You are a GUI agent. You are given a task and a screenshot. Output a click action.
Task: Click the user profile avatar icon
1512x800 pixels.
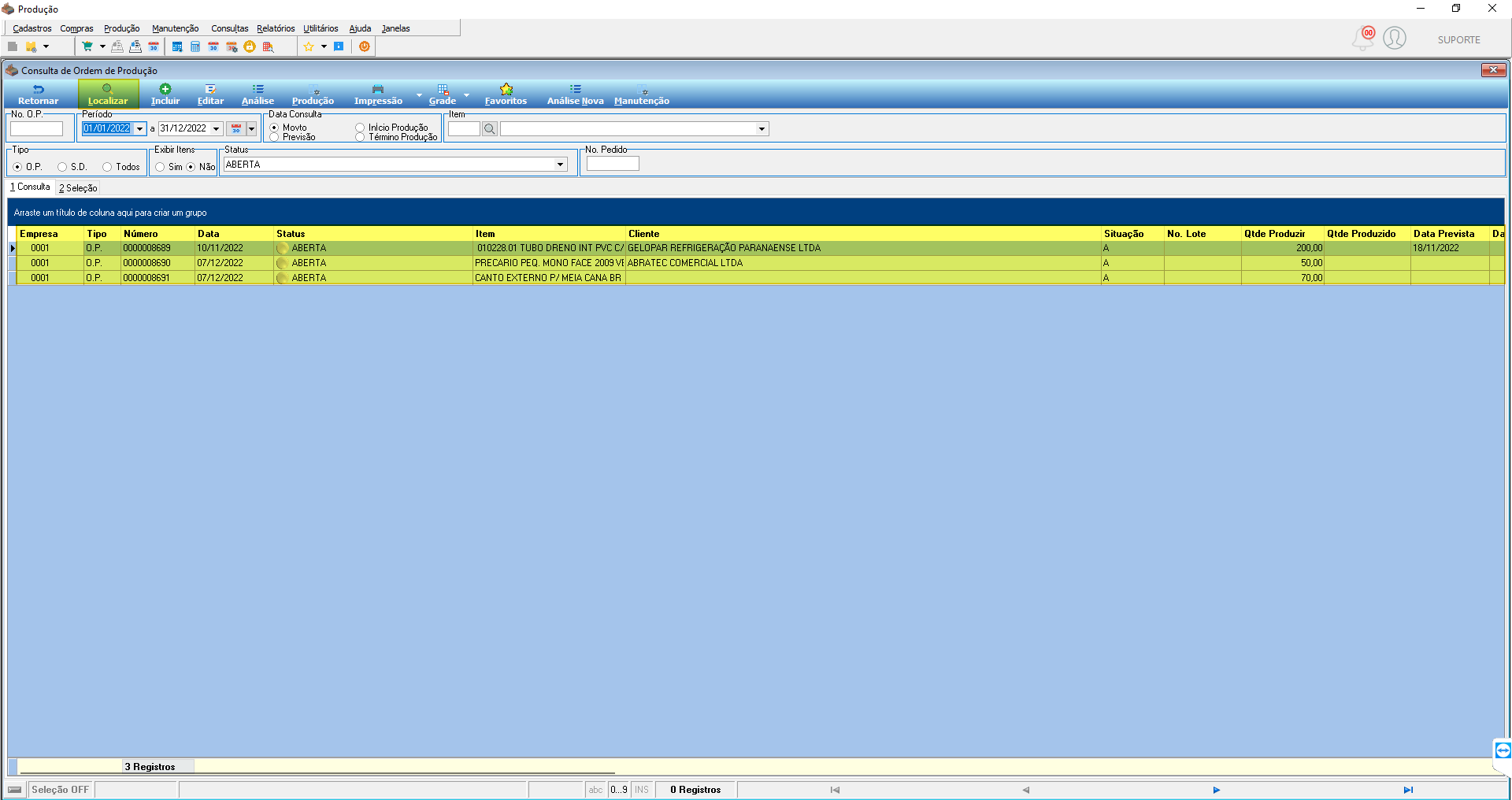coord(1395,38)
